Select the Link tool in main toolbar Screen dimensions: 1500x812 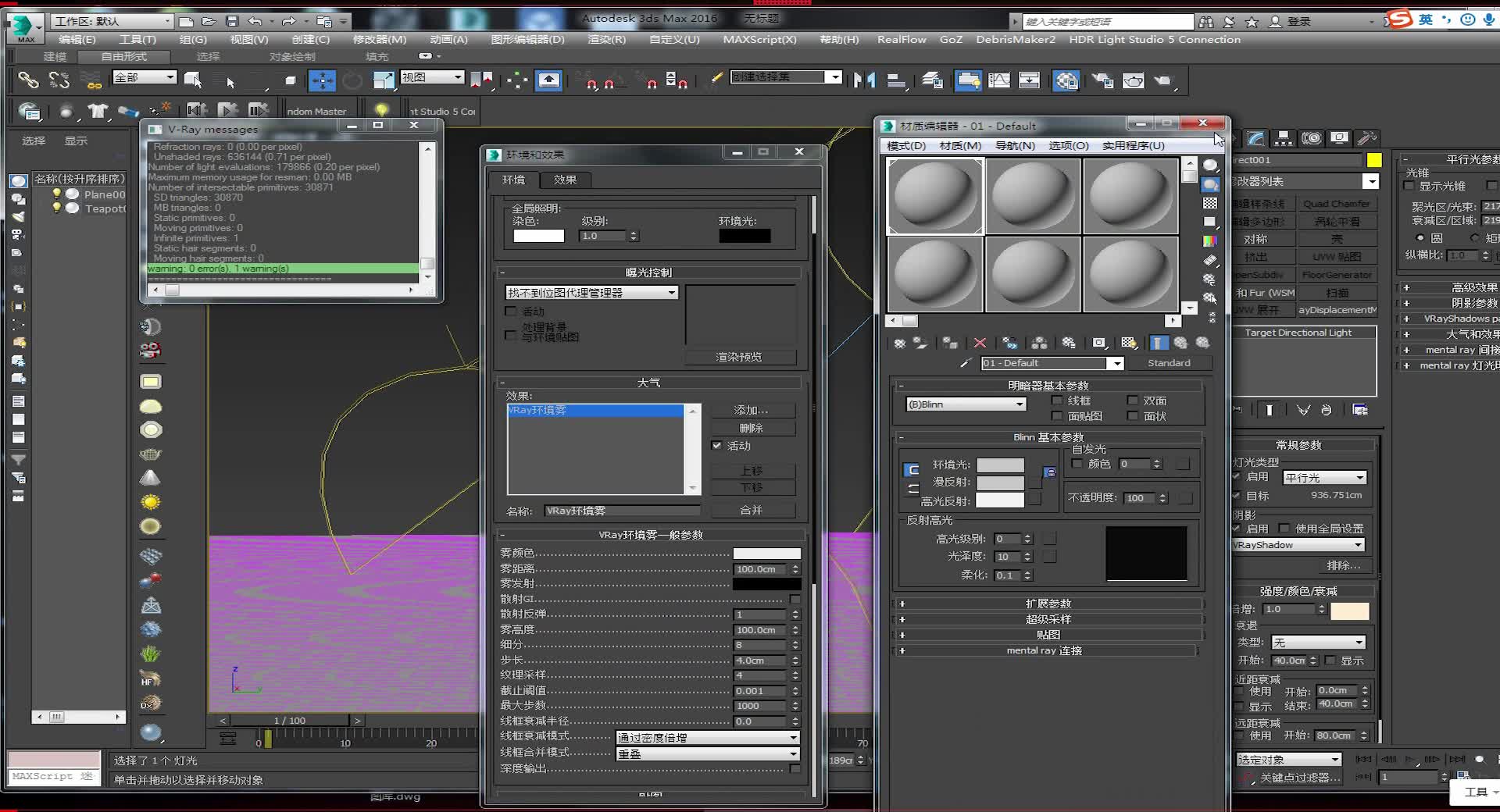[x=28, y=80]
